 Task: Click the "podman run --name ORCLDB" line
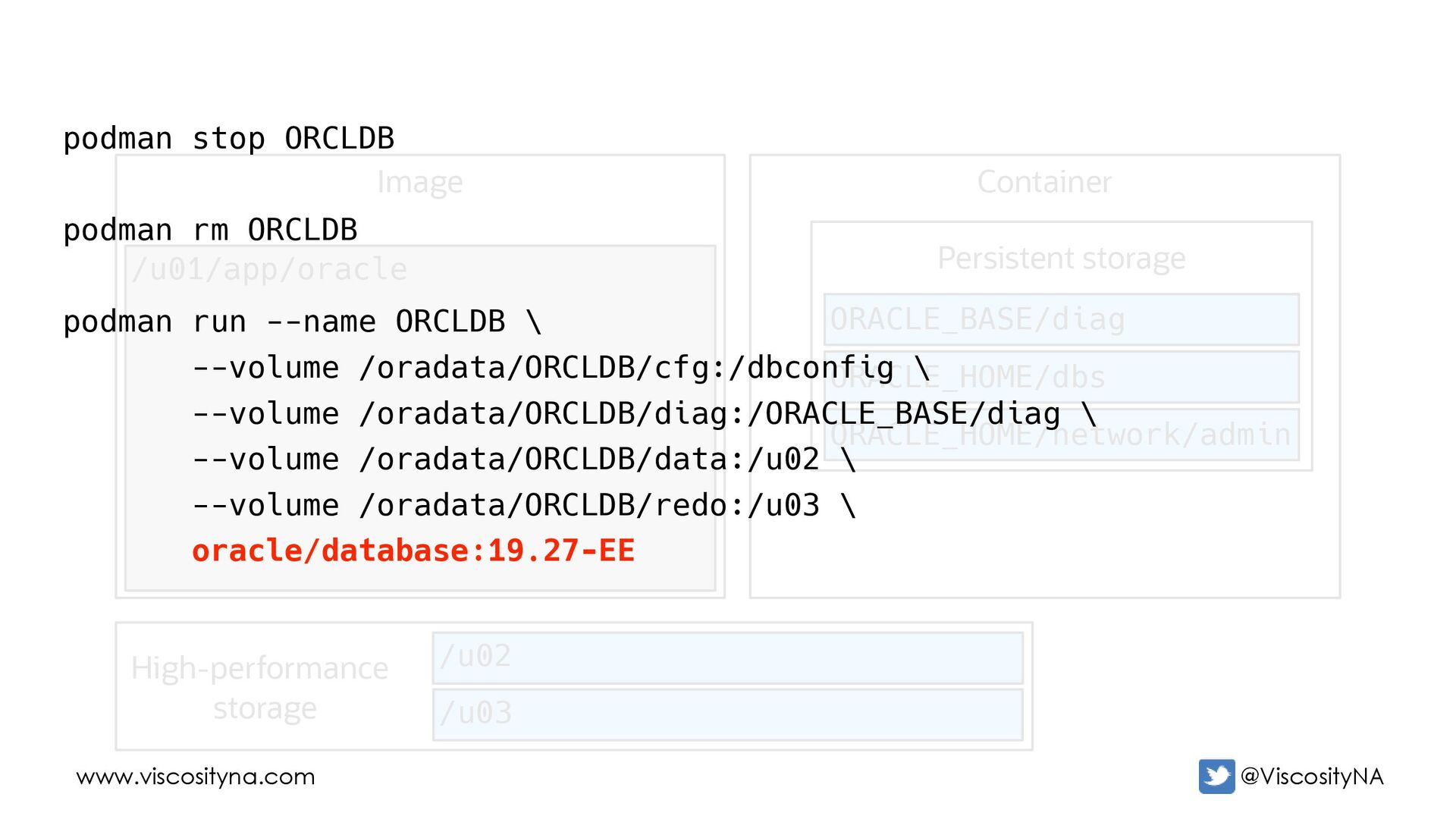click(302, 322)
